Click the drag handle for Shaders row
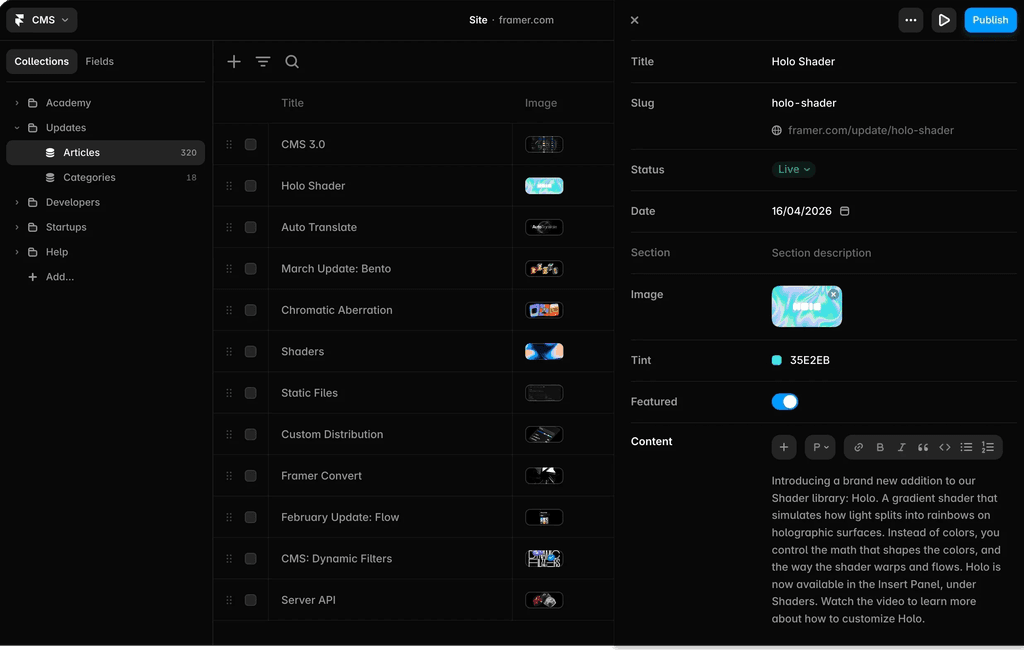1024x650 pixels. point(229,351)
